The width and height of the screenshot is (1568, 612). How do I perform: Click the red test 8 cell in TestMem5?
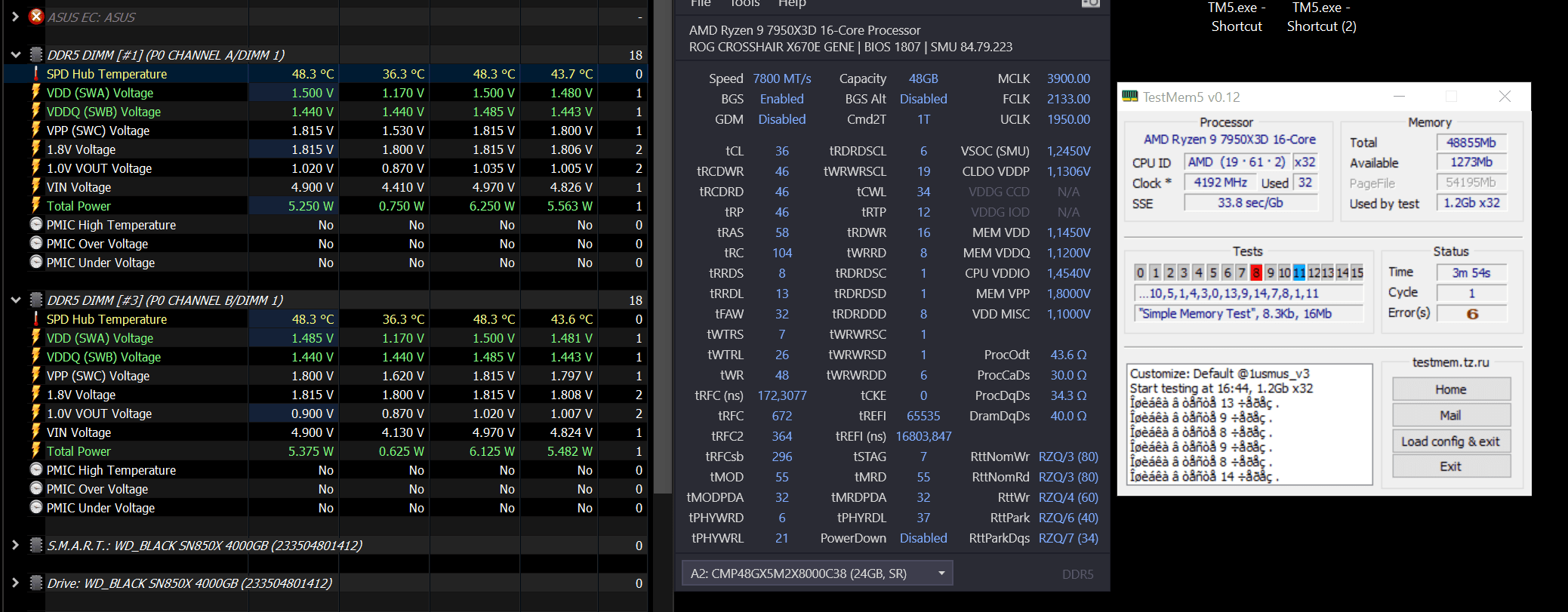coord(1256,272)
